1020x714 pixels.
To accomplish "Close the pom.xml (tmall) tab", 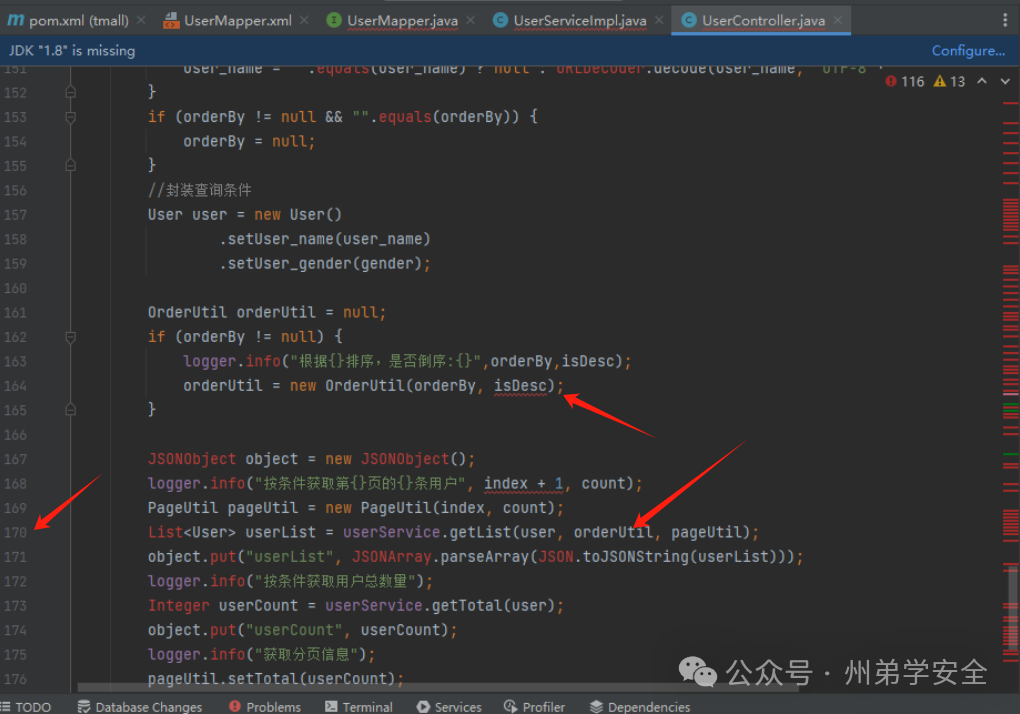I will click(141, 21).
